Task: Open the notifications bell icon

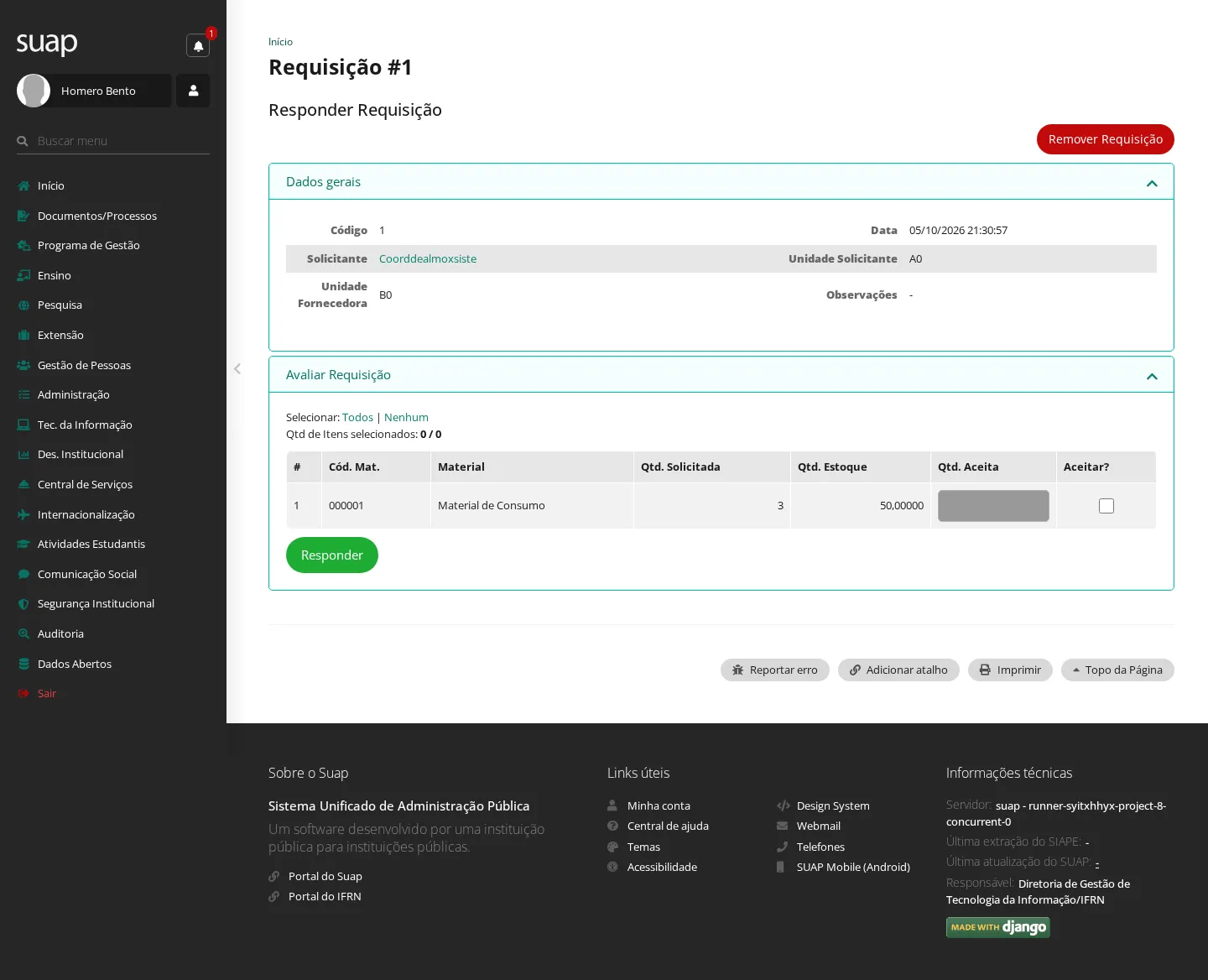Action: 198,45
